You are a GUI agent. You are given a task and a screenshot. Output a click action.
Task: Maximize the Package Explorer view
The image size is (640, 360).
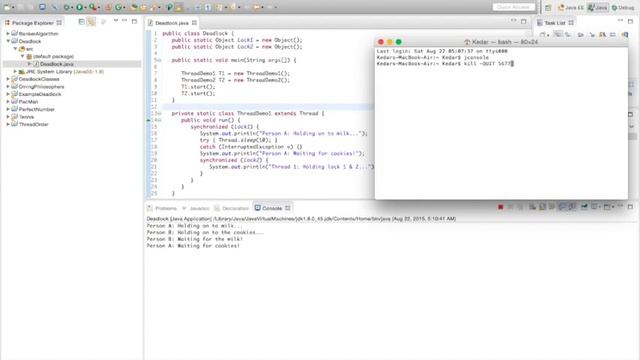(134, 21)
